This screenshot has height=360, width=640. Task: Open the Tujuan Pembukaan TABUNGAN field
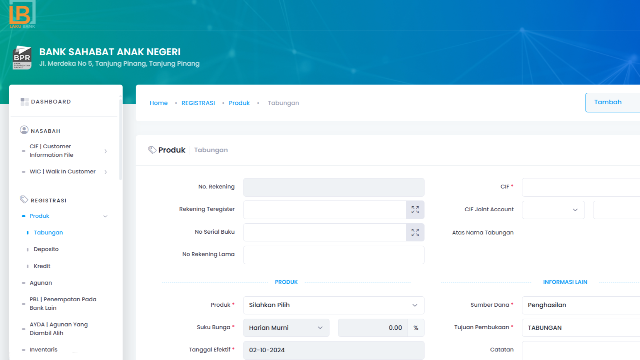(581, 328)
